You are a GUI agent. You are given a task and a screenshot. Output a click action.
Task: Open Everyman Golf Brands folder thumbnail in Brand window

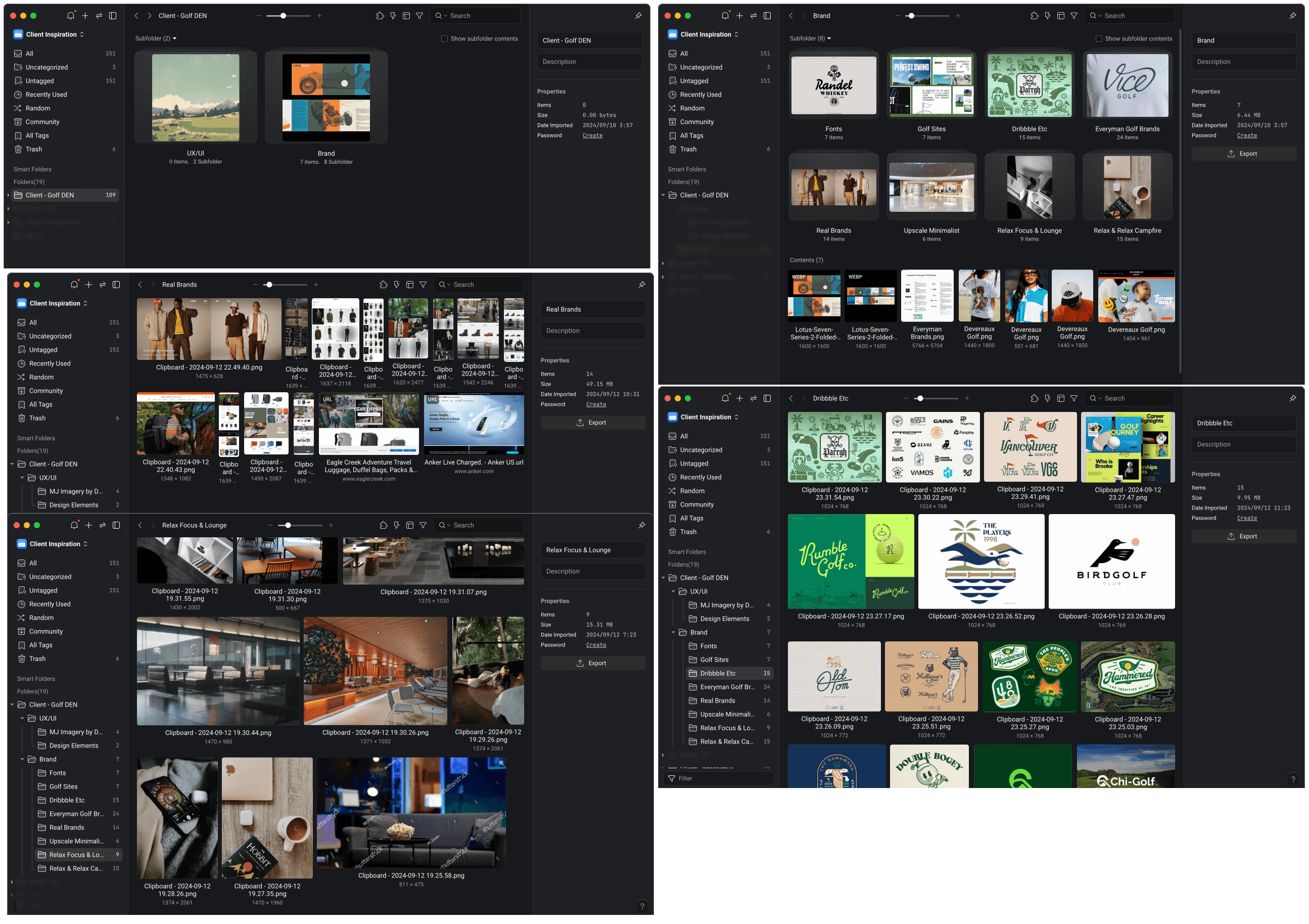tap(1127, 85)
